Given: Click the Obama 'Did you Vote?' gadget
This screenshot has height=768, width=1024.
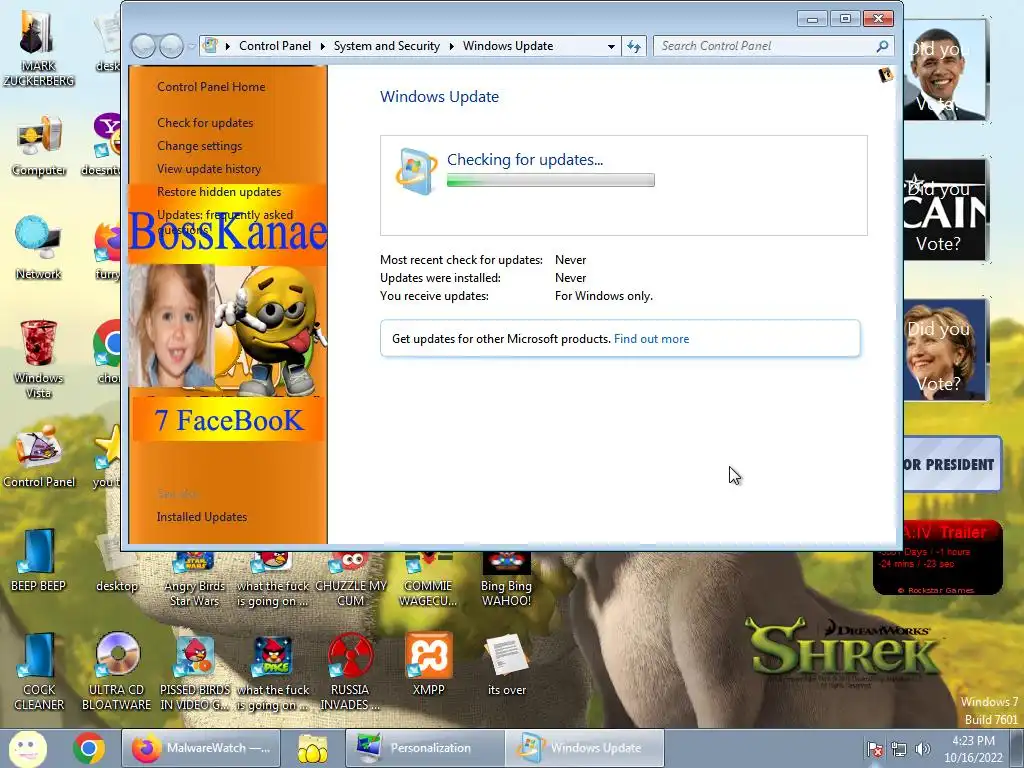Looking at the screenshot, I should tap(944, 70).
